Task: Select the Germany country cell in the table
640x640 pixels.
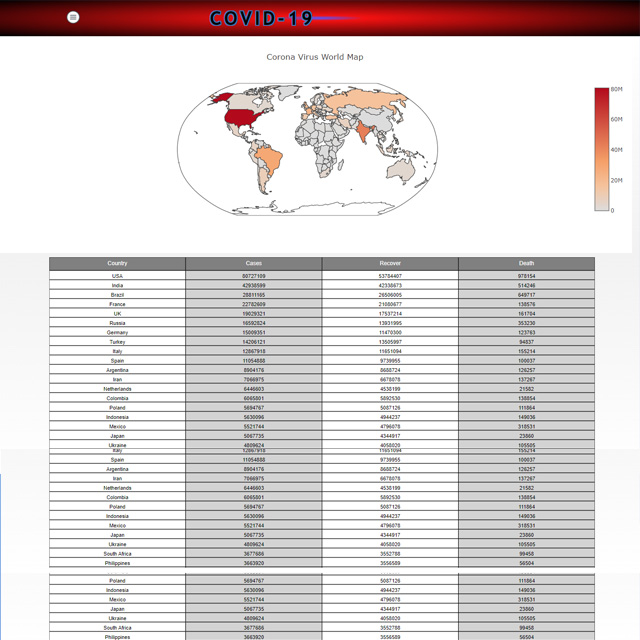Action: 117,333
